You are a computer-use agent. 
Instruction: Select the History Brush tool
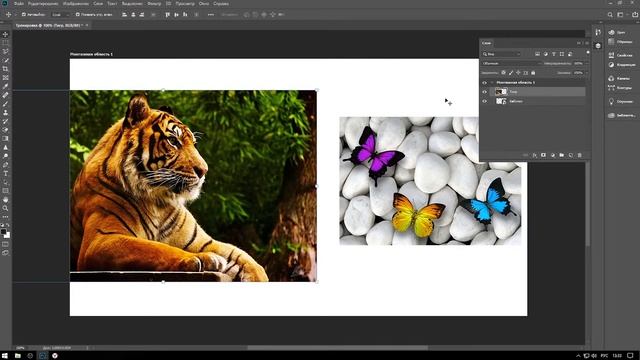tap(5, 121)
